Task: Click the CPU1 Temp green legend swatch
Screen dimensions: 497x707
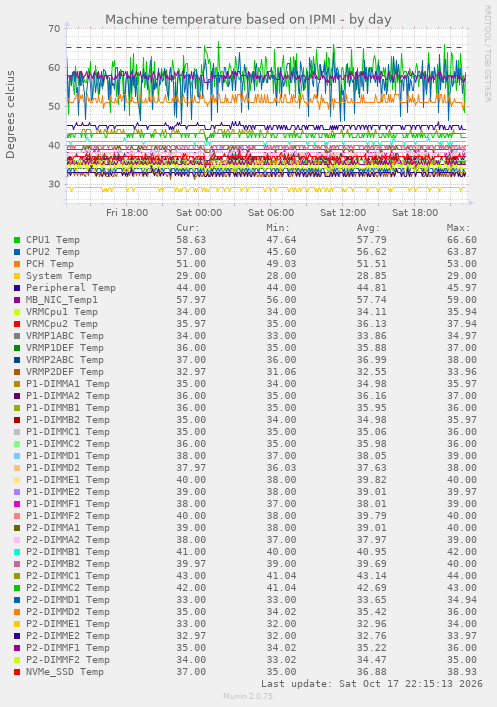Action: pos(17,240)
